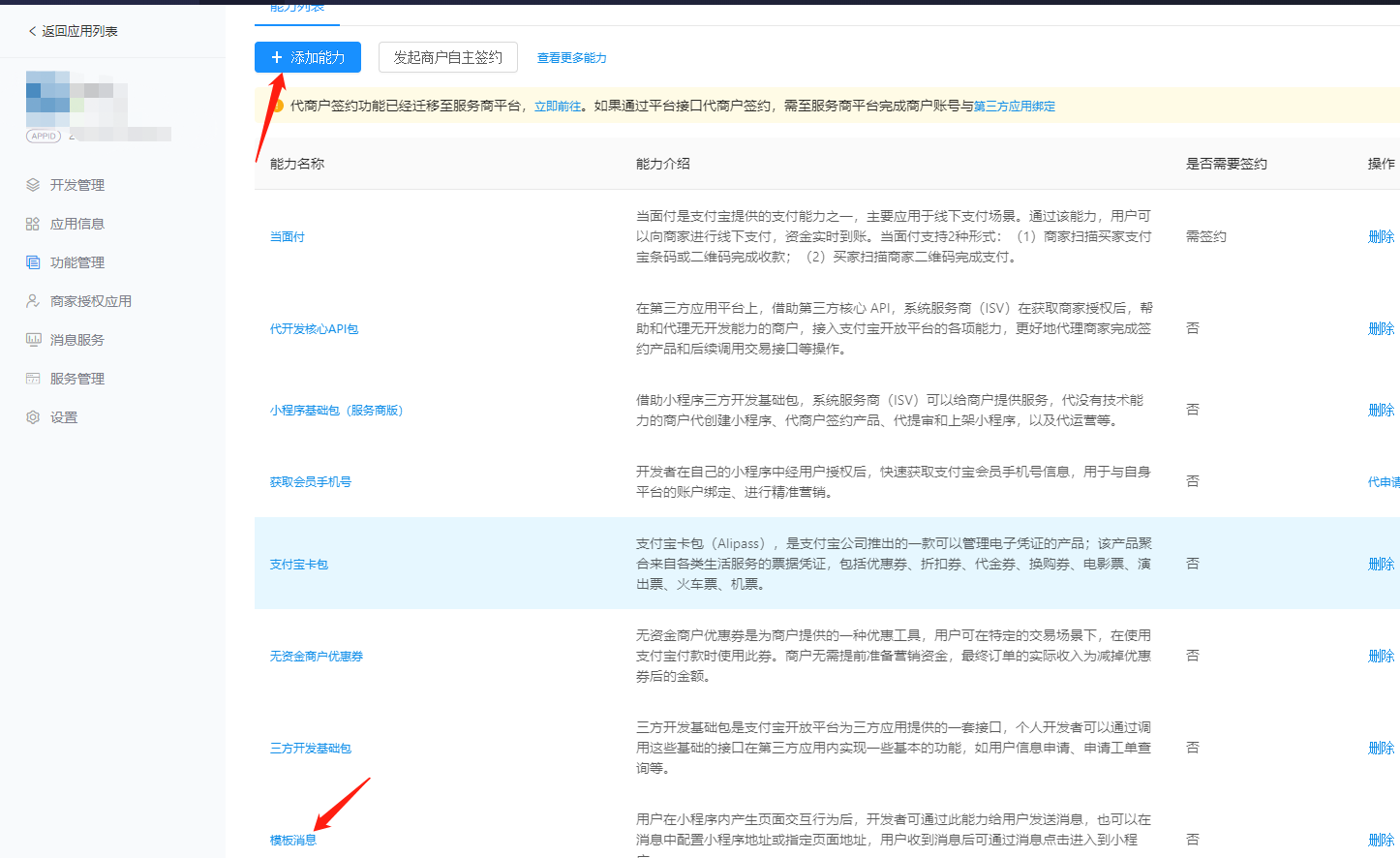This screenshot has height=858, width=1400.
Task: Click 代申请 in 获取会员手机号 row
Action: pyautogui.click(x=1384, y=481)
